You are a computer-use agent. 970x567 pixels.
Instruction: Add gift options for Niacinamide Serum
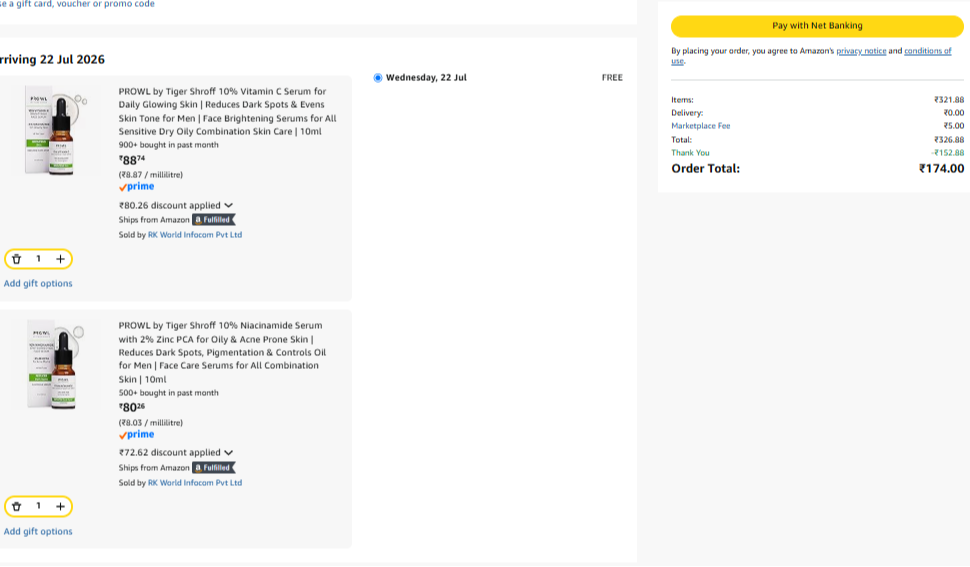[x=38, y=532]
